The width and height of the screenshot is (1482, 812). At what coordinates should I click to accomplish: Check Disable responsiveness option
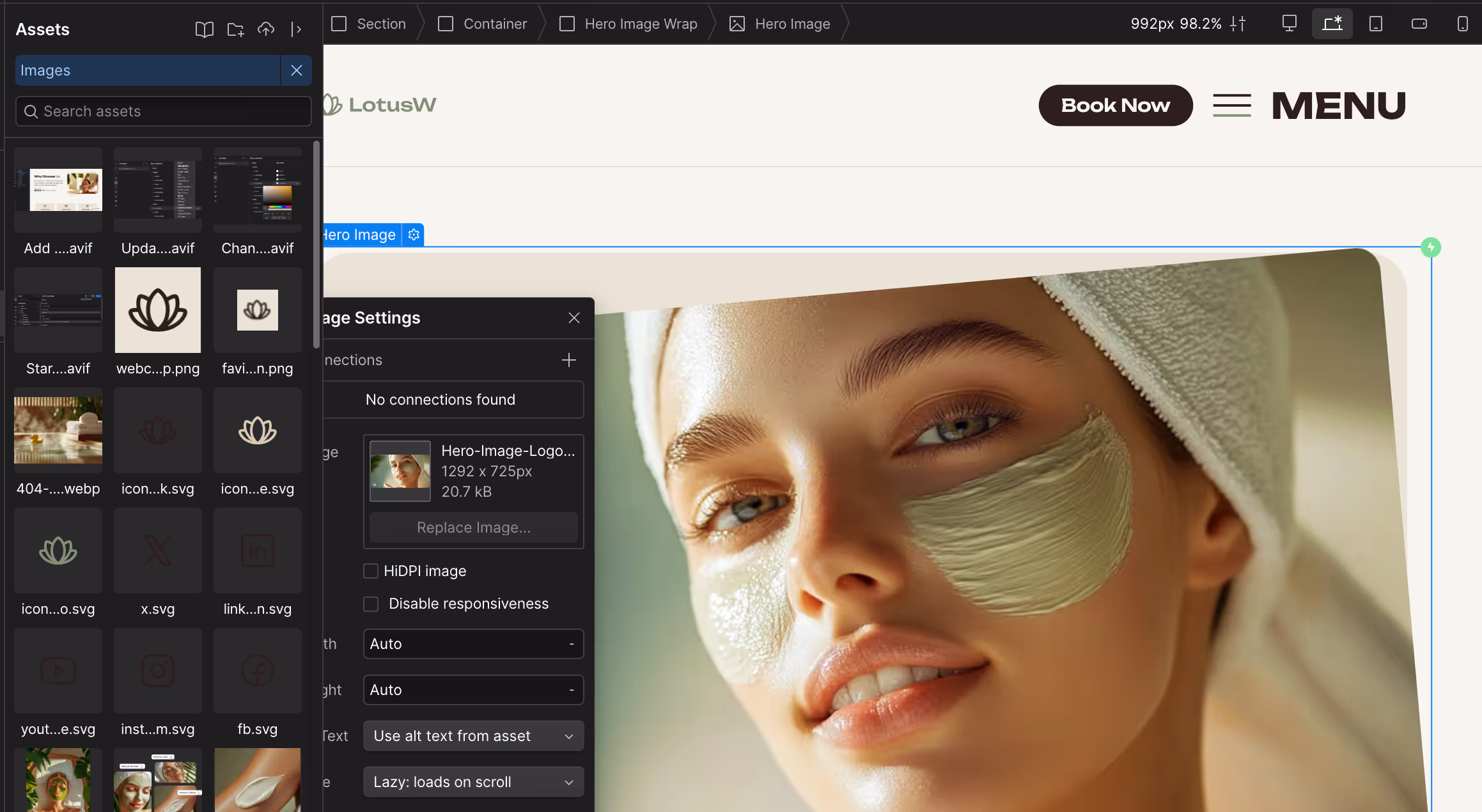371,604
